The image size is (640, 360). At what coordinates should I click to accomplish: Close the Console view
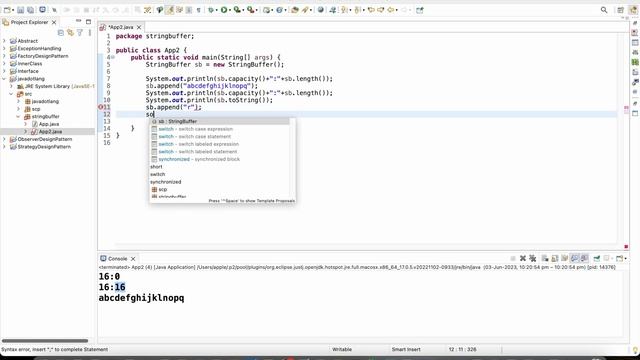(x=133, y=258)
